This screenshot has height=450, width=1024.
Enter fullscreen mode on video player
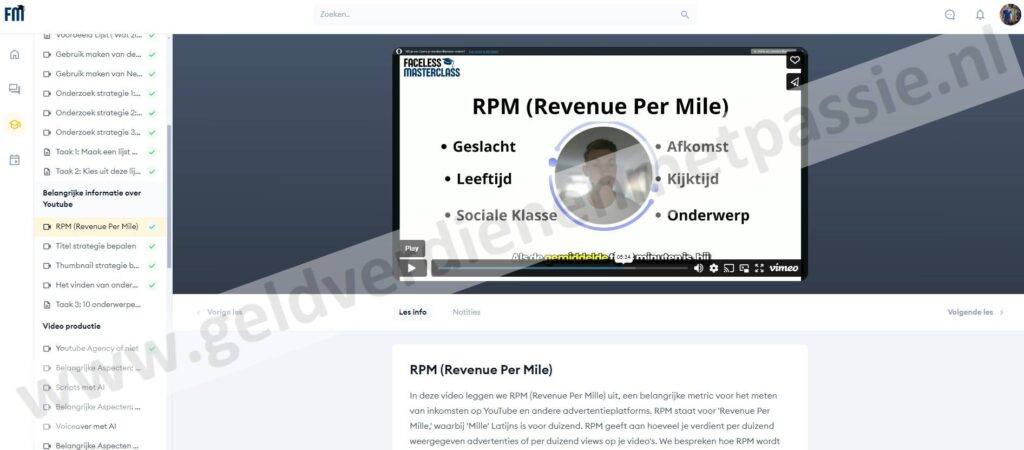coord(759,268)
